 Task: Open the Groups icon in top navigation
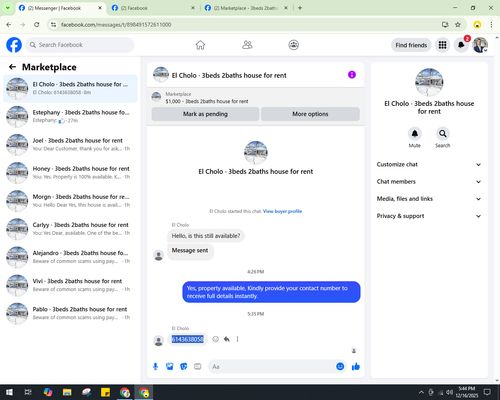[293, 45]
